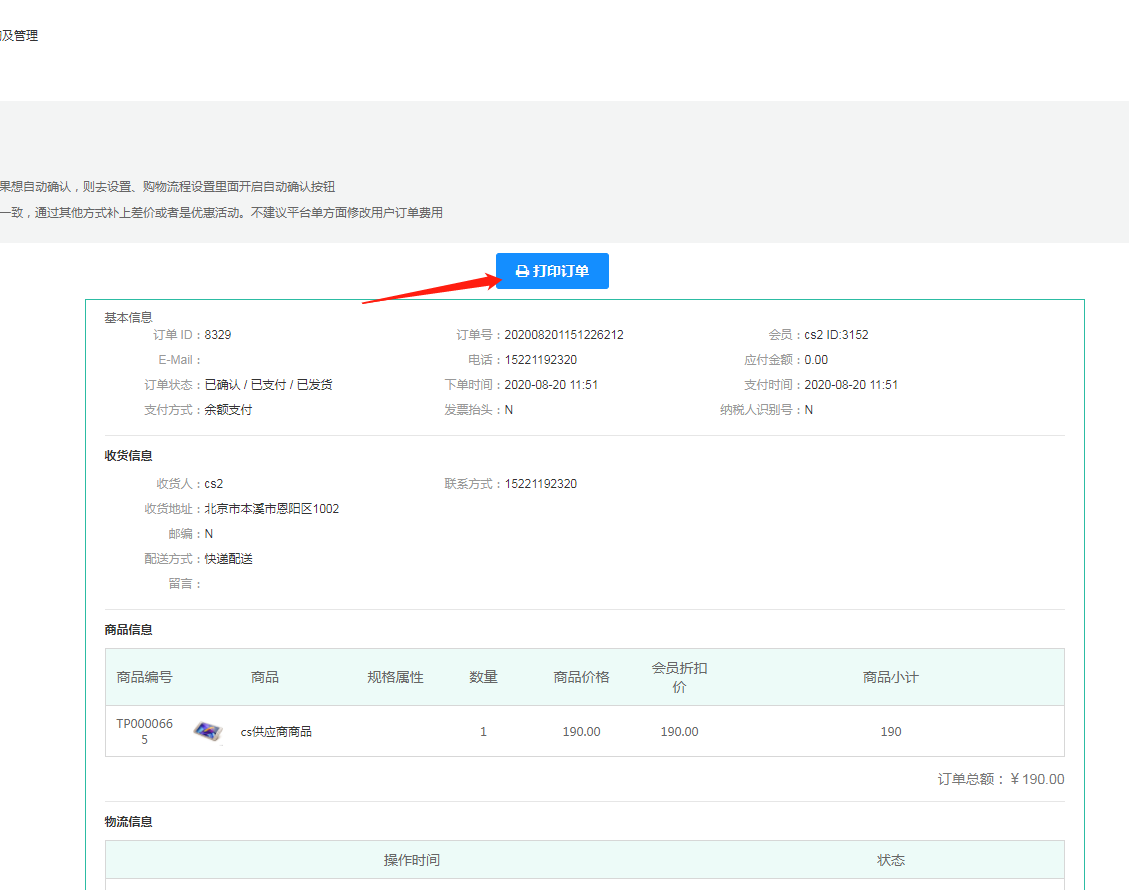Click the 商品价格 column header

[x=581, y=677]
